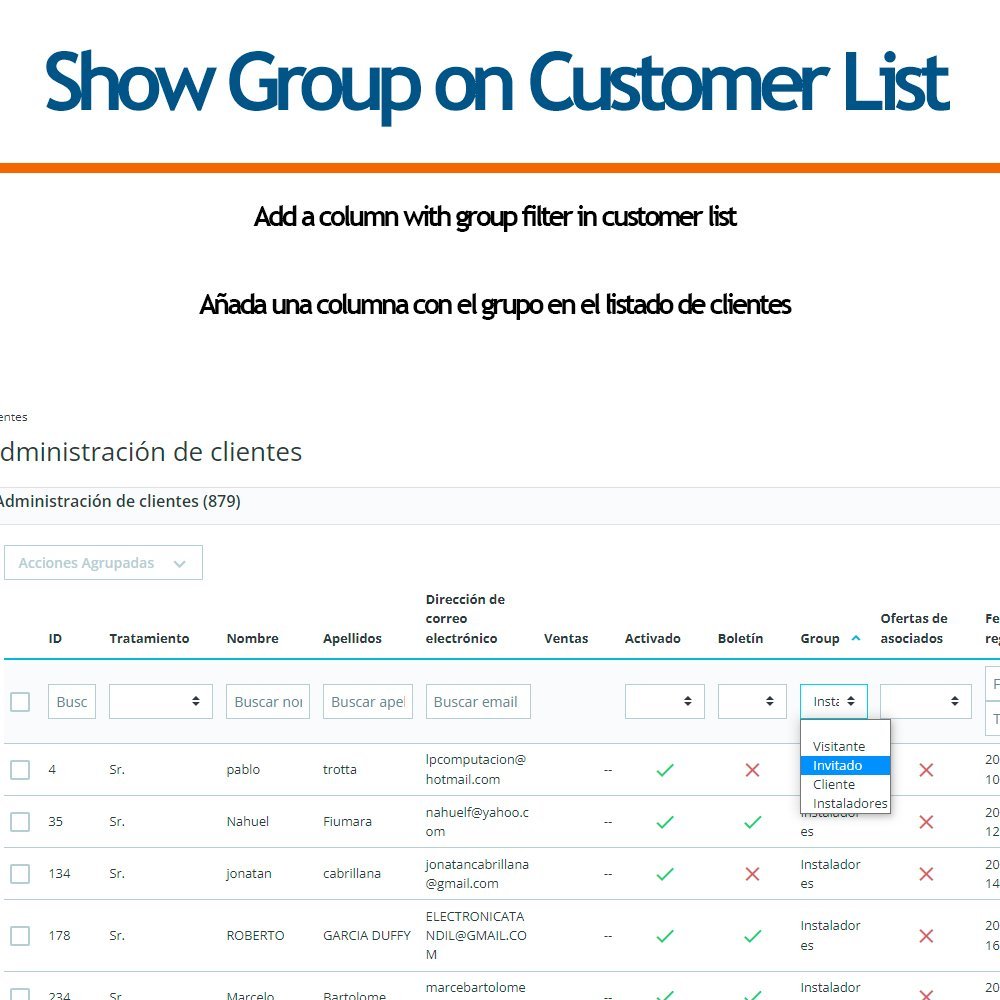The image size is (1000, 1000).
Task: Open the Boletín filter dropdown
Action: click(x=752, y=702)
